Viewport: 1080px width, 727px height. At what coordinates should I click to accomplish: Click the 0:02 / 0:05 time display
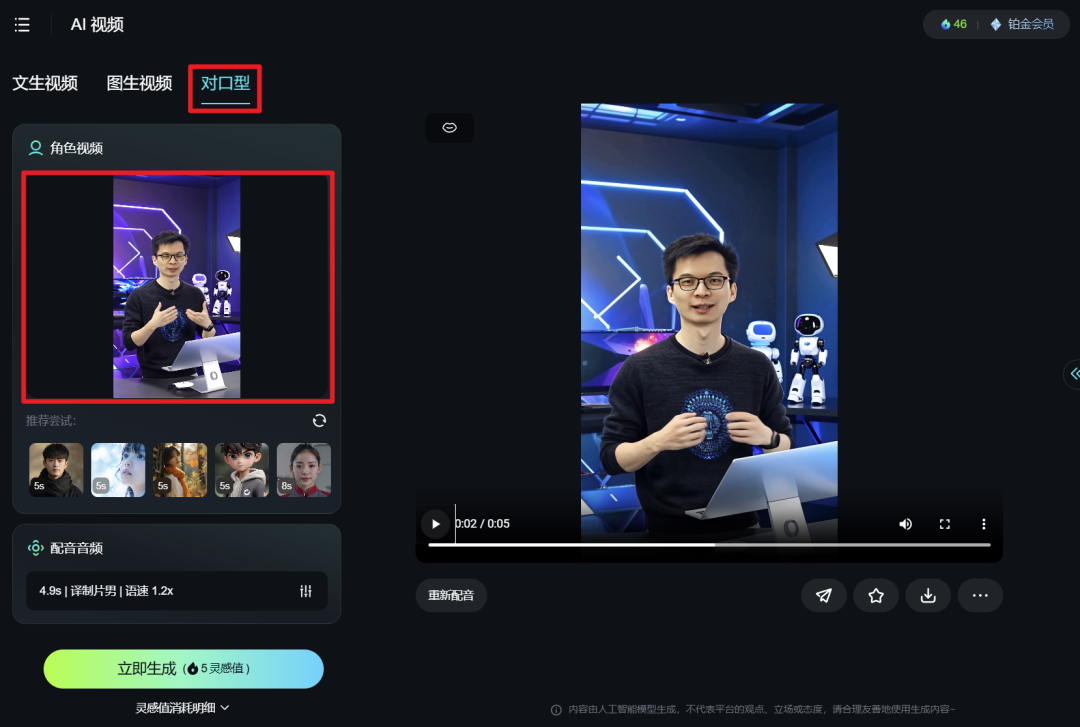(x=482, y=524)
